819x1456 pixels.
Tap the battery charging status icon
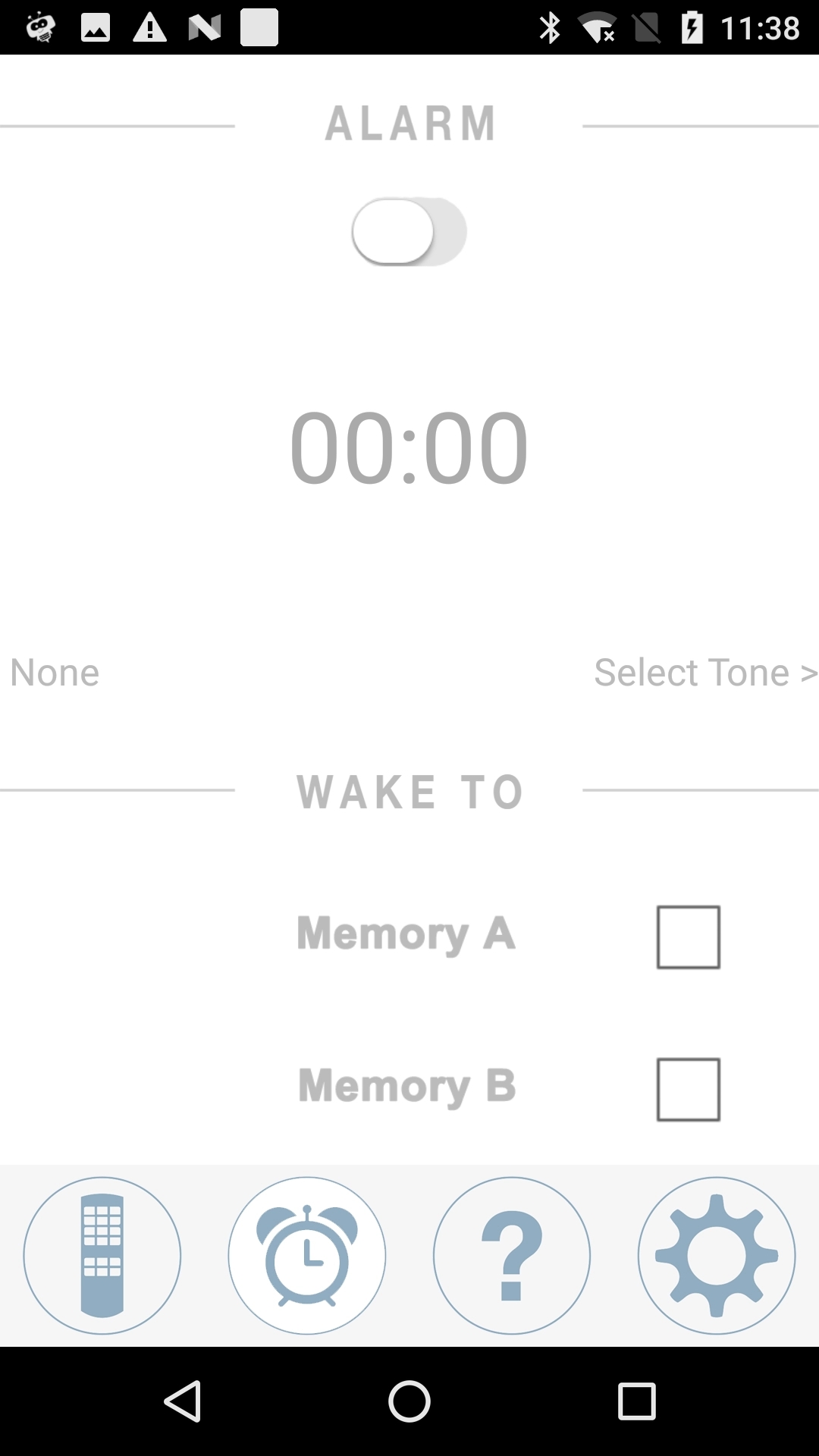[692, 28]
